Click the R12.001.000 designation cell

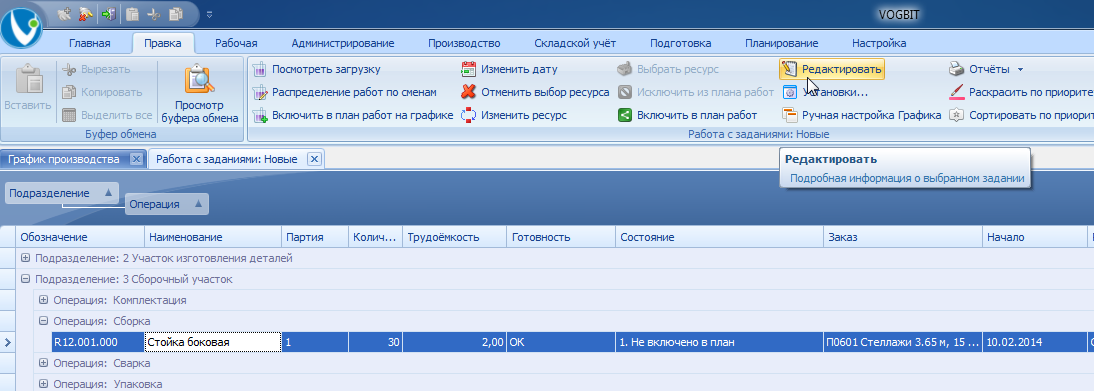[x=97, y=342]
